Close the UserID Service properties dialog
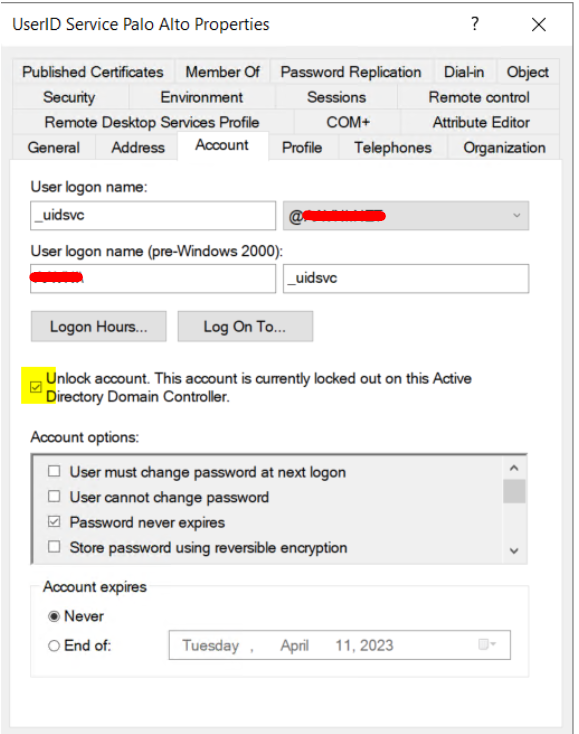 [x=539, y=24]
